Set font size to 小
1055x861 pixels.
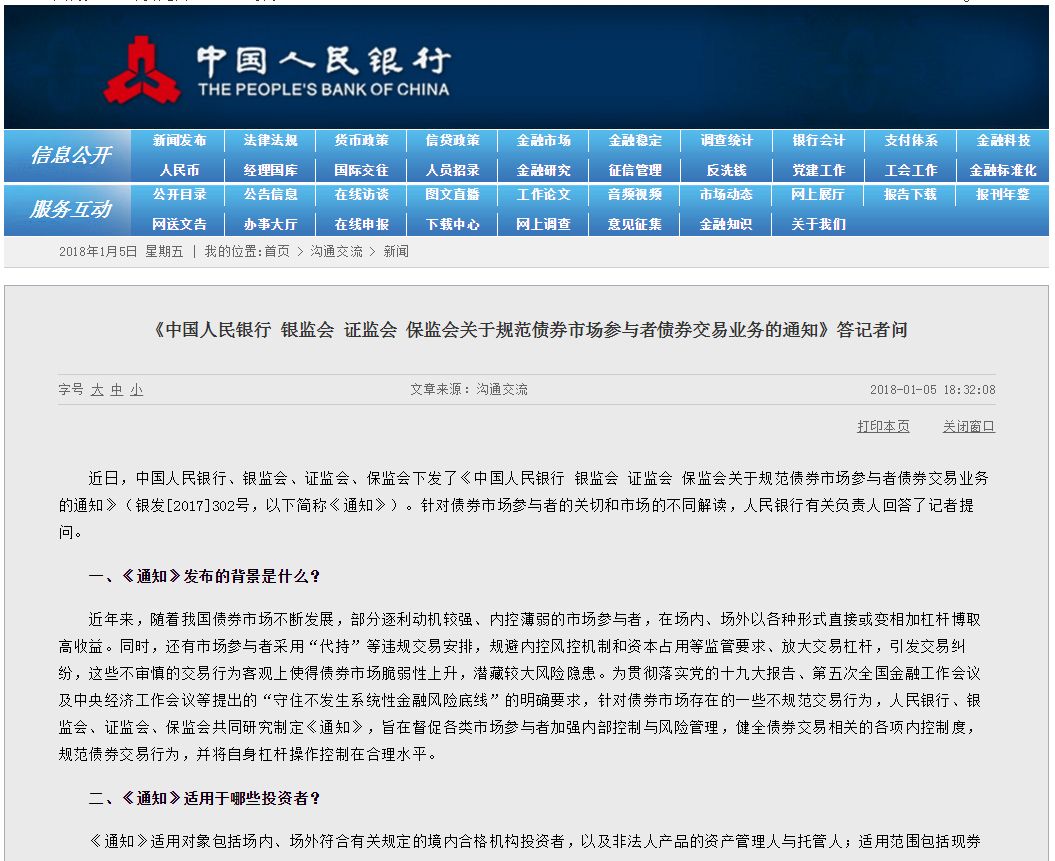137,390
